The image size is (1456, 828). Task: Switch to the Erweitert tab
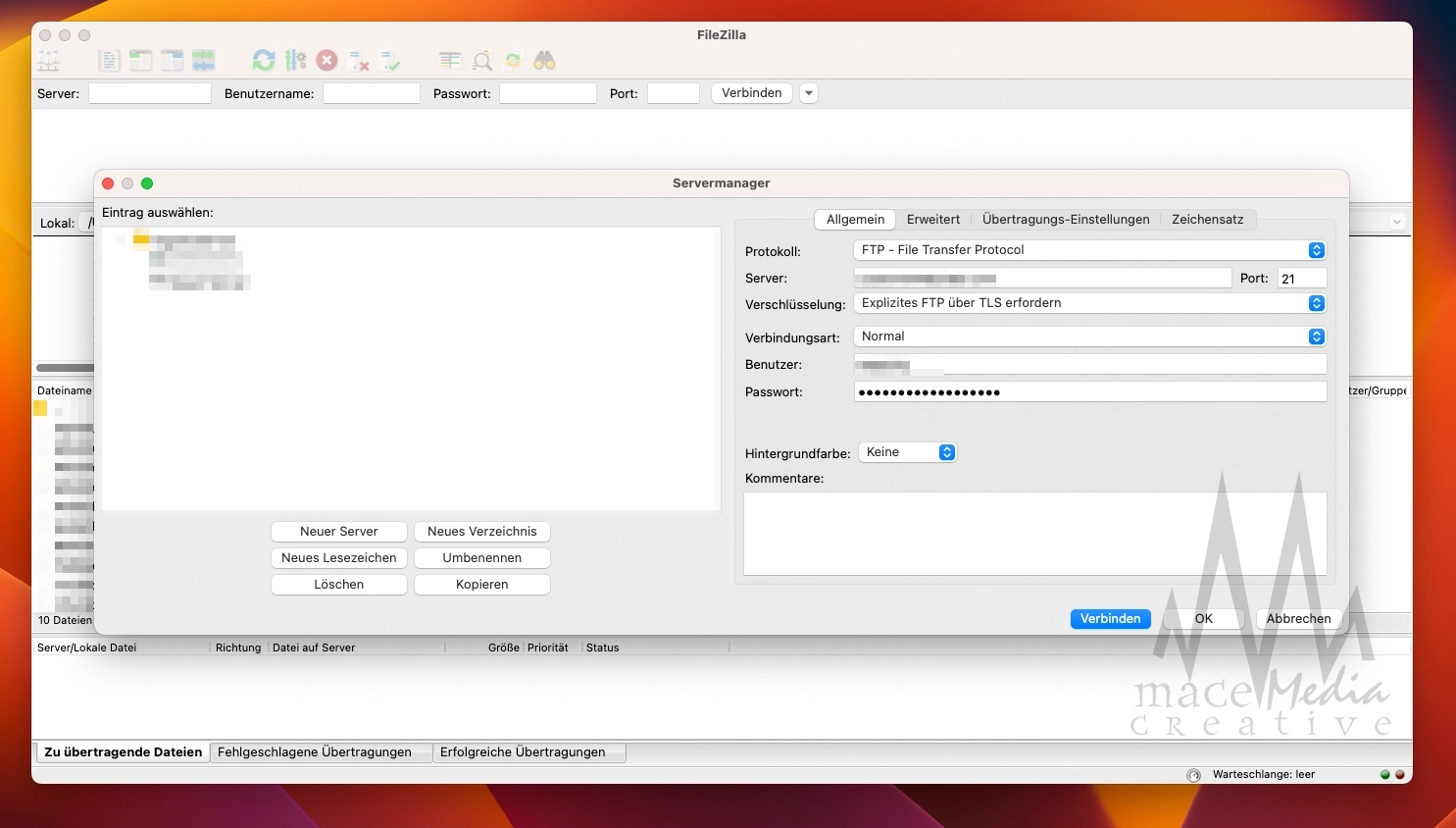click(932, 219)
